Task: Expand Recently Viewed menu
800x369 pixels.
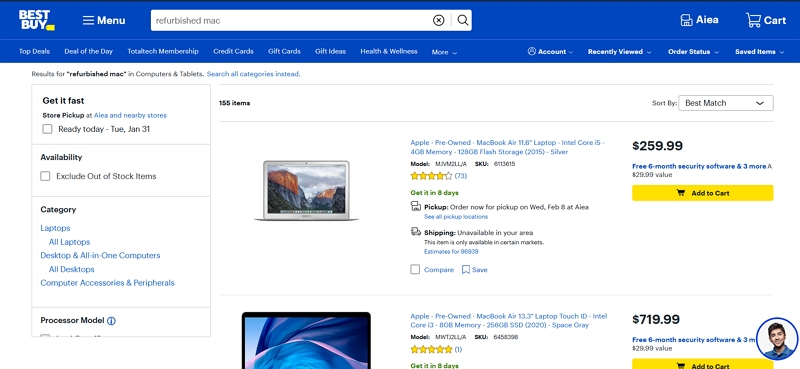Action: pos(619,52)
